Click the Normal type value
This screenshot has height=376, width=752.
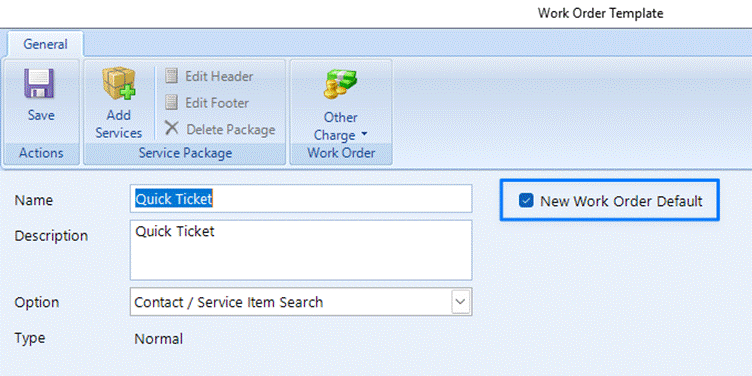(x=158, y=339)
